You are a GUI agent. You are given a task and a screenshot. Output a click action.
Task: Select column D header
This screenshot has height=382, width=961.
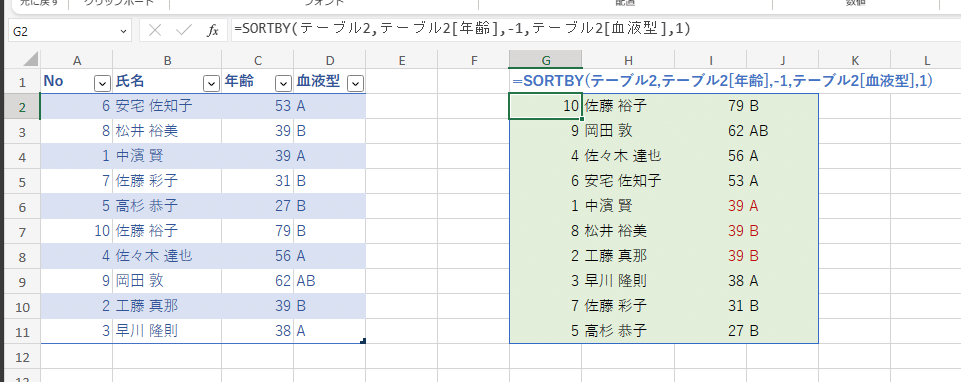(x=330, y=60)
